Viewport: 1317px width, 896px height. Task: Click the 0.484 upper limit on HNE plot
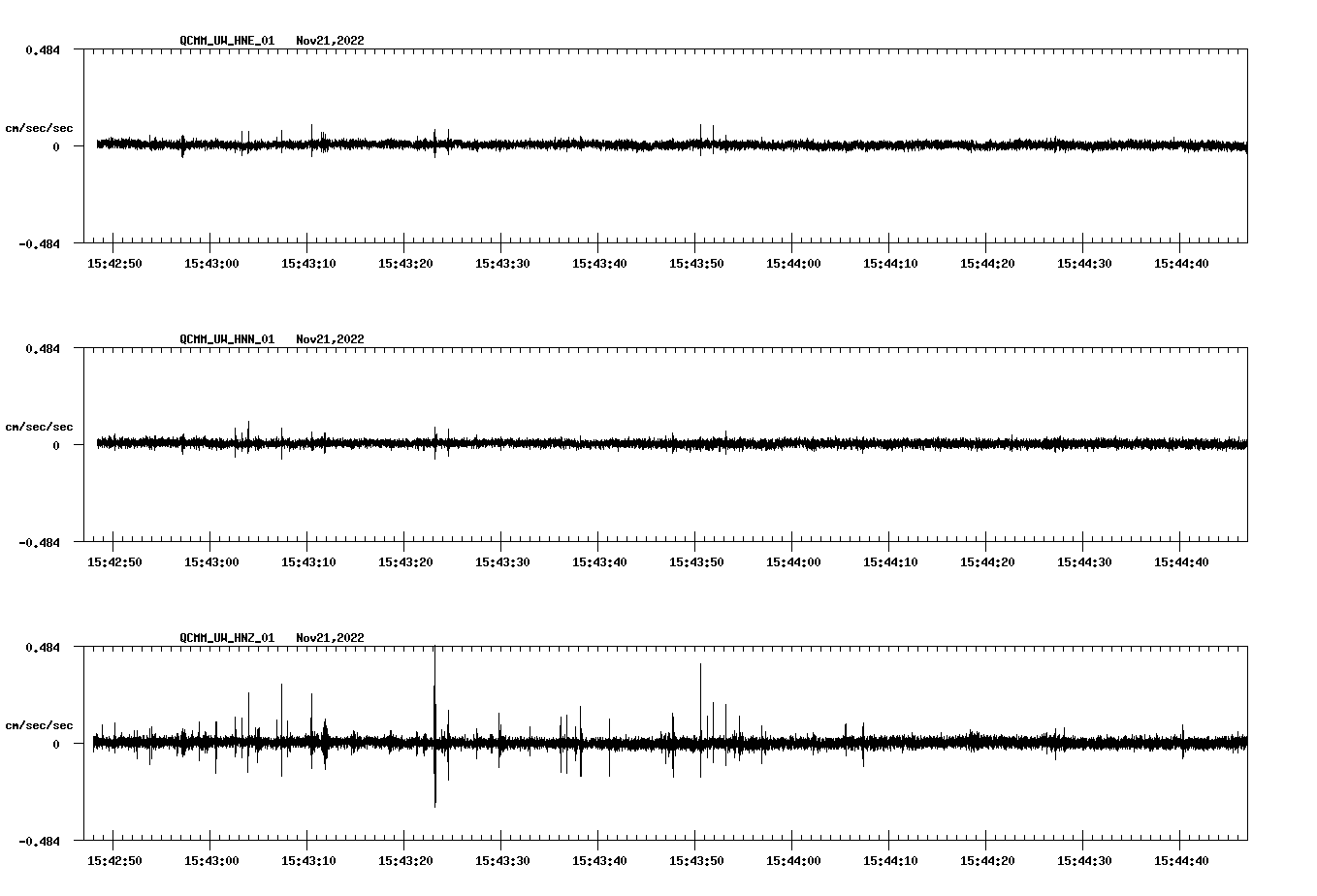click(43, 49)
